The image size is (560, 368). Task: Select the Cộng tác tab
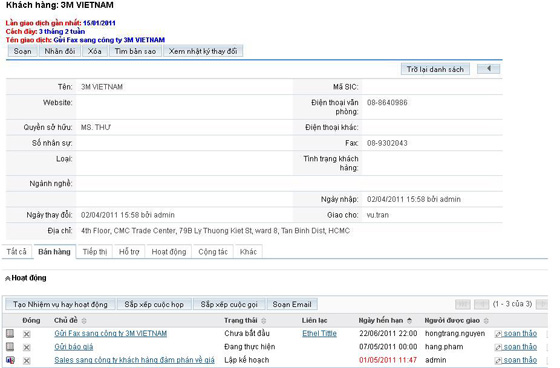pos(213,252)
